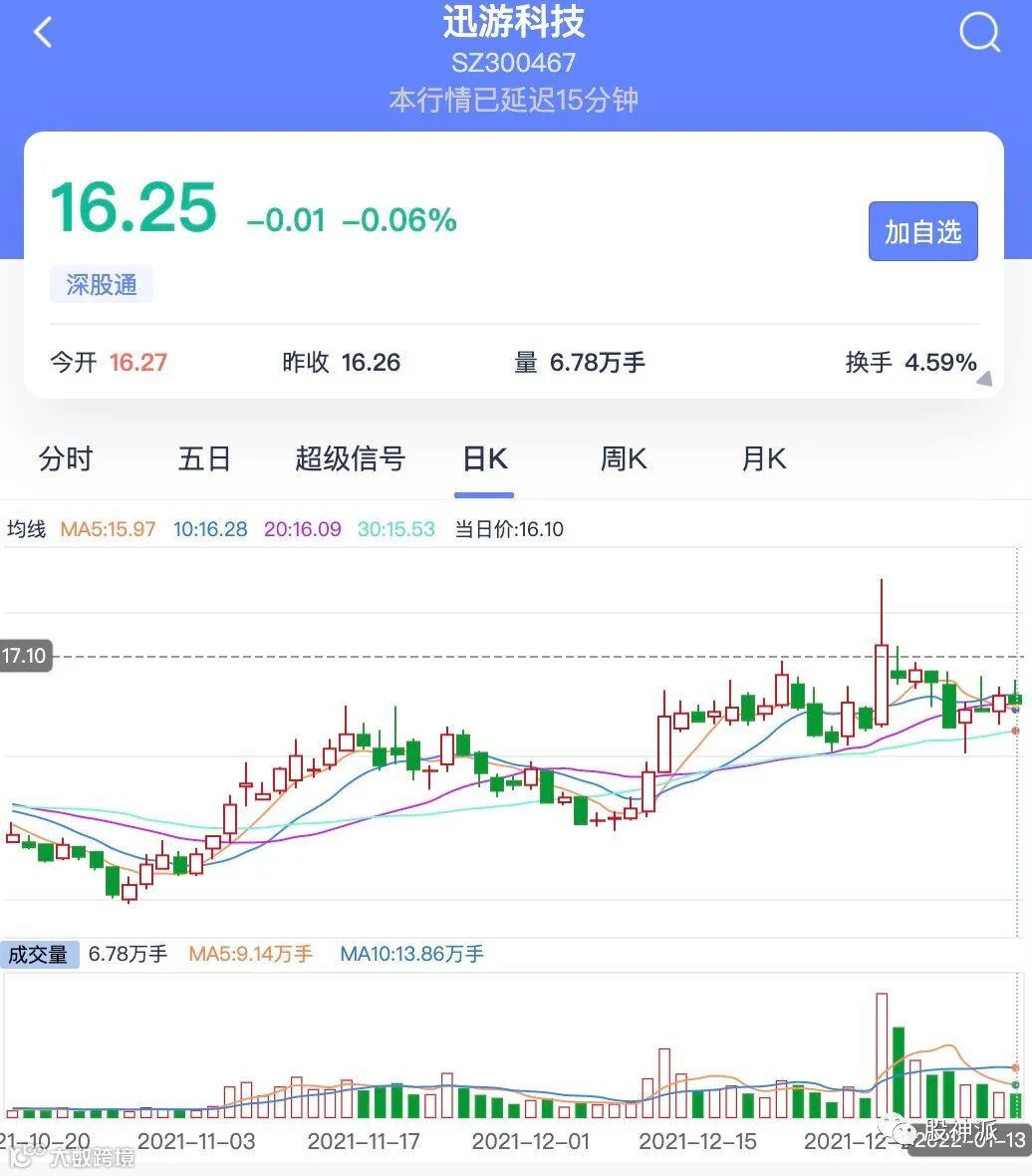
Task: Tap the 2021-11-17 date label
Action: pyautogui.click(x=364, y=1141)
